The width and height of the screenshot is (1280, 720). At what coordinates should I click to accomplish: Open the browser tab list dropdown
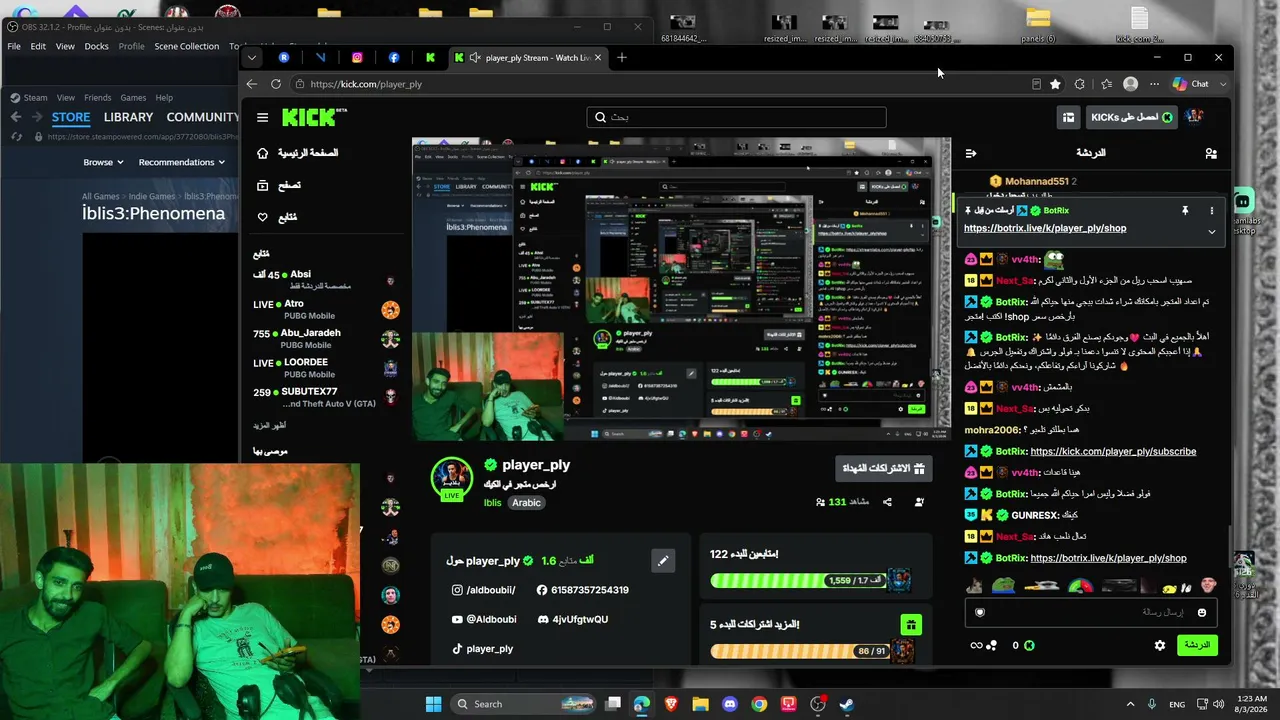point(252,58)
